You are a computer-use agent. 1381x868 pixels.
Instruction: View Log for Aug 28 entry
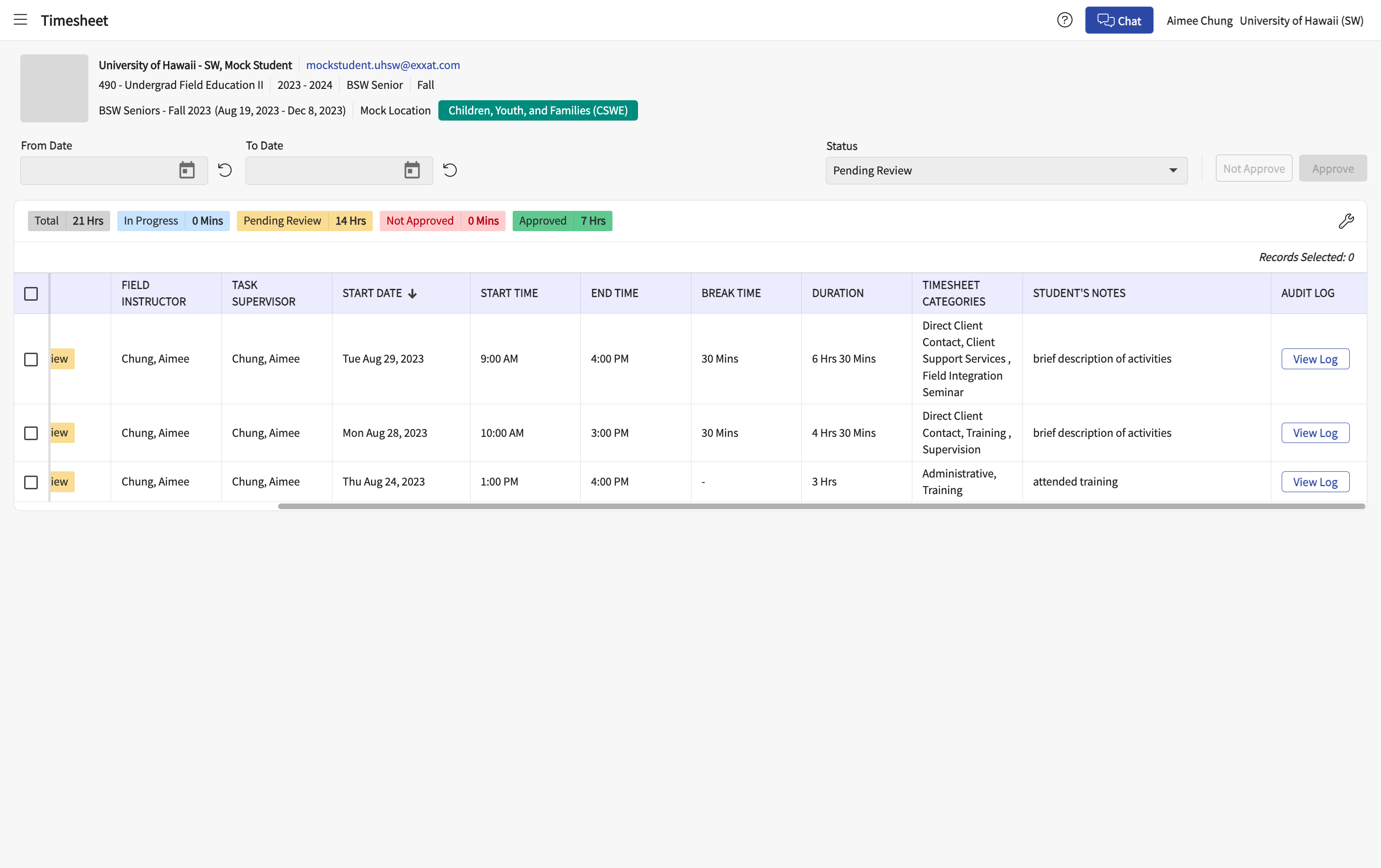pos(1315,433)
